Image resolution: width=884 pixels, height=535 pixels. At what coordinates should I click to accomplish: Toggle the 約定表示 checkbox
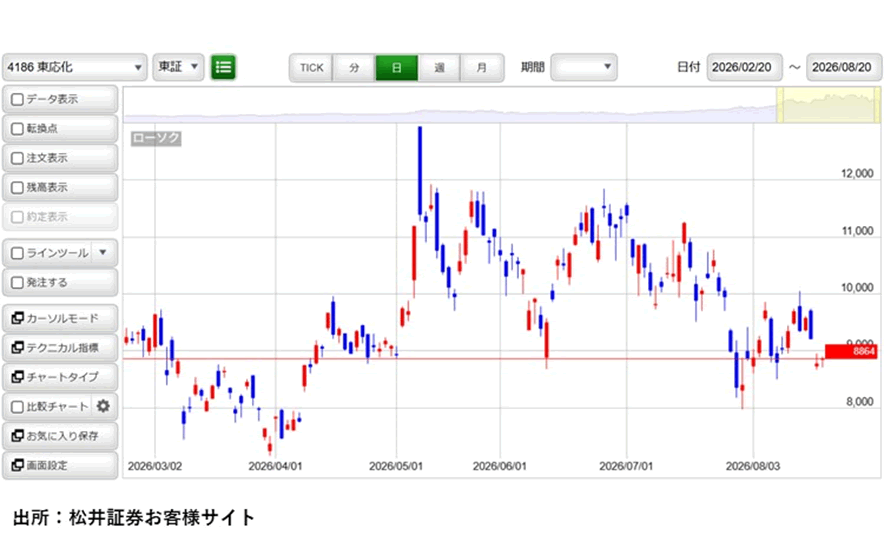[17, 216]
